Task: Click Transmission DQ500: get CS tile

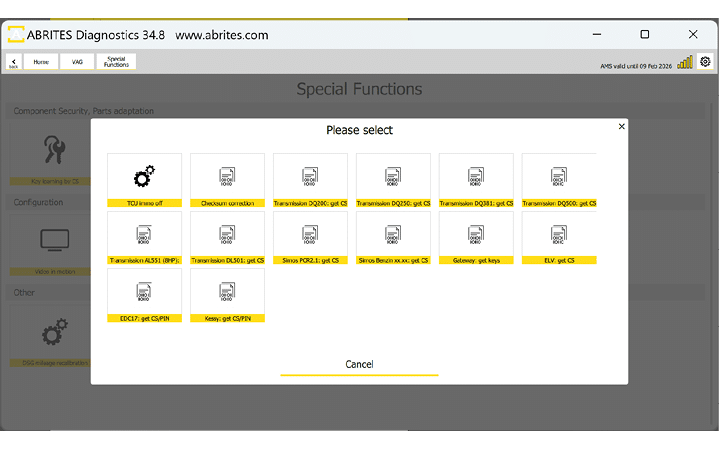Action: [x=558, y=180]
